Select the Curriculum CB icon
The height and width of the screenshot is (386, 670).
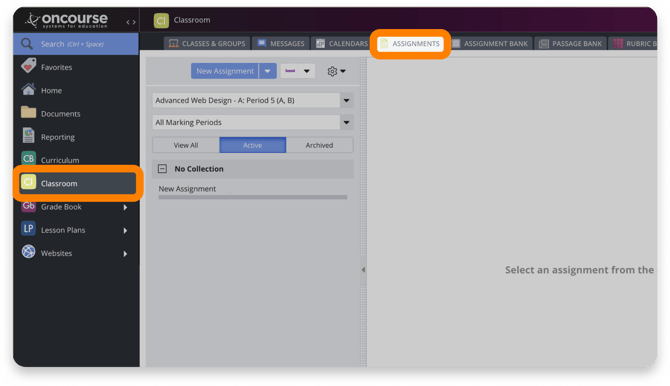point(29,159)
